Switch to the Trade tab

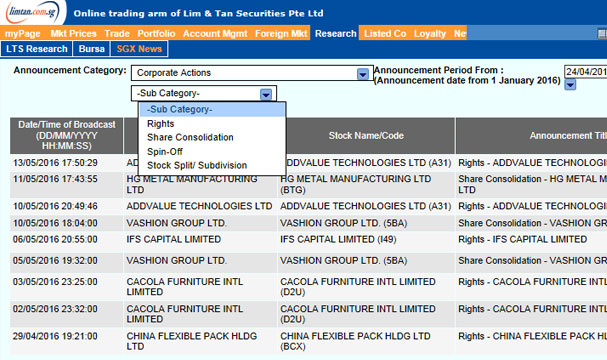[x=117, y=34]
